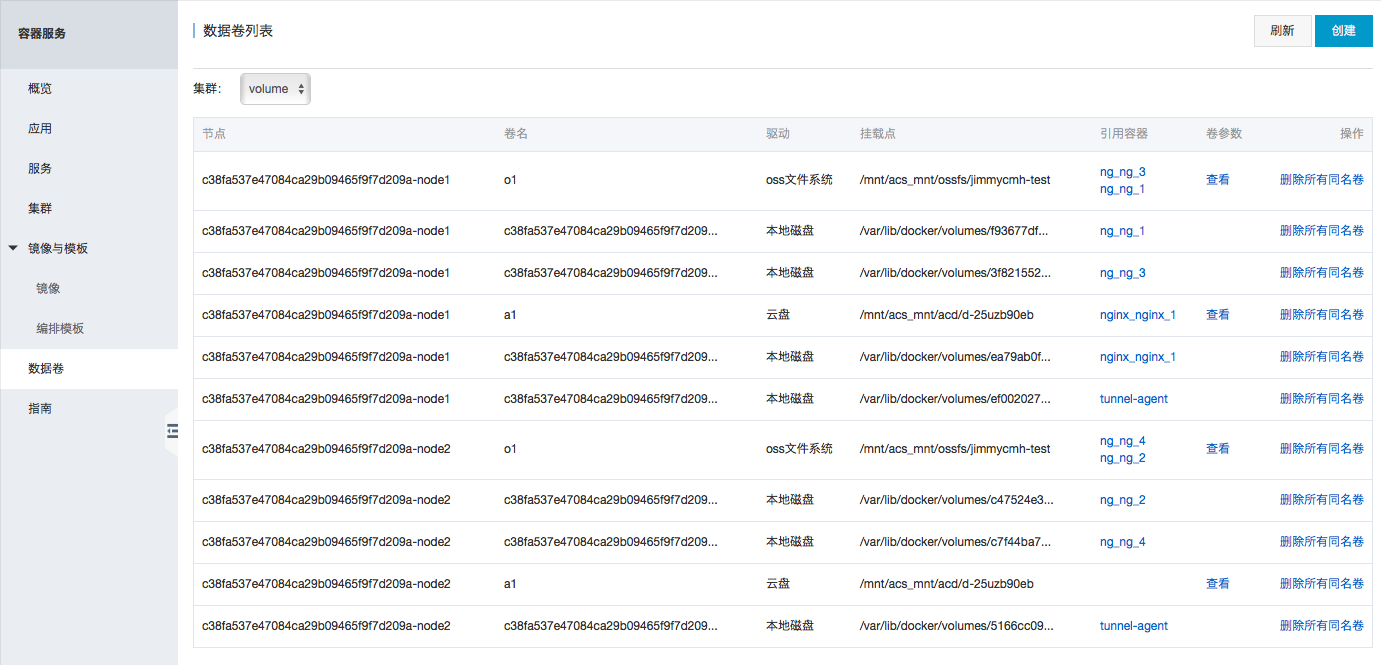The image size is (1381, 665).
Task: Click the 数据卷列表 page heading
Action: [x=238, y=31]
